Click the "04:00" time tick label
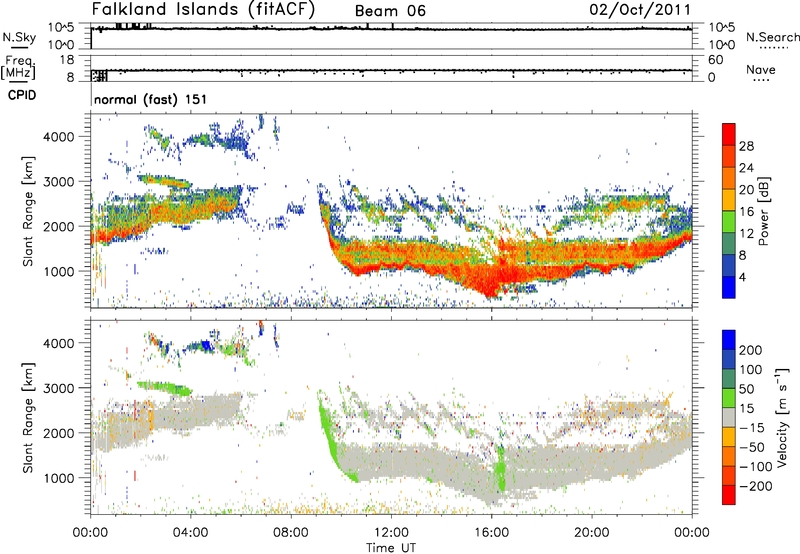 click(190, 533)
